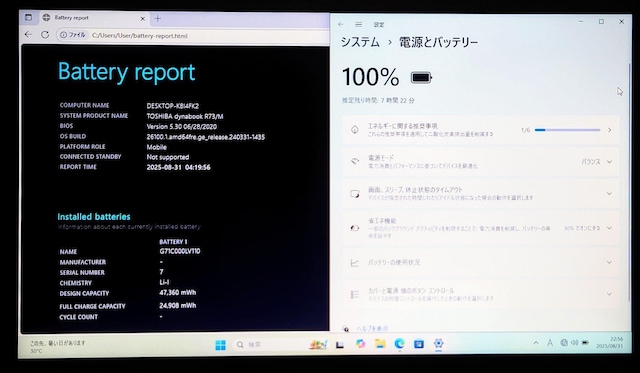Click the battery icon in tray

pyautogui.click(x=585, y=343)
